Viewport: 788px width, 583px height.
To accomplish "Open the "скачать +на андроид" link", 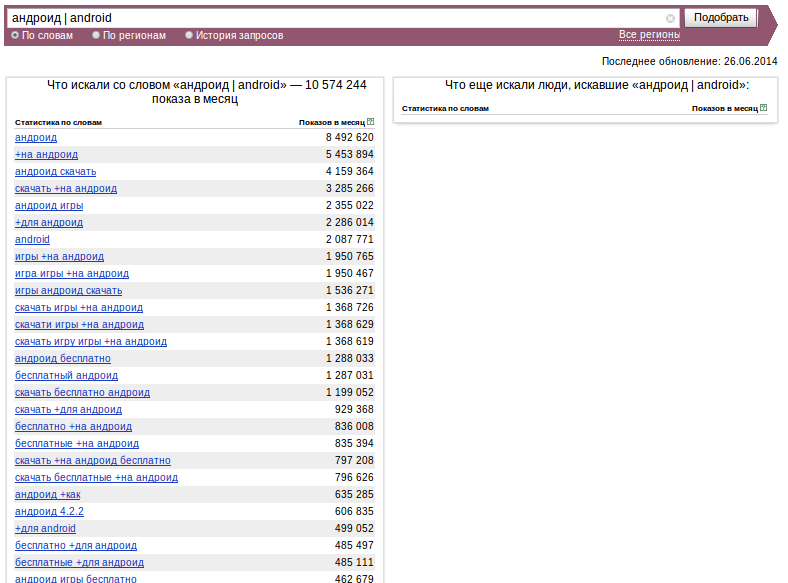I will coord(66,188).
